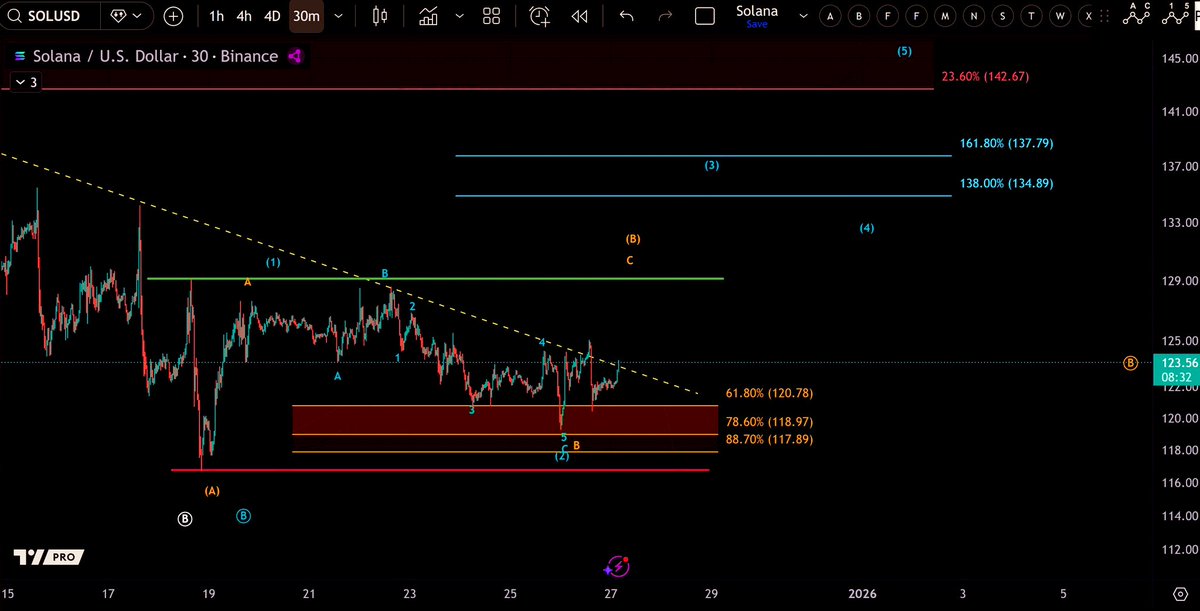
Task: Switch to the 4D interval
Action: pos(272,16)
